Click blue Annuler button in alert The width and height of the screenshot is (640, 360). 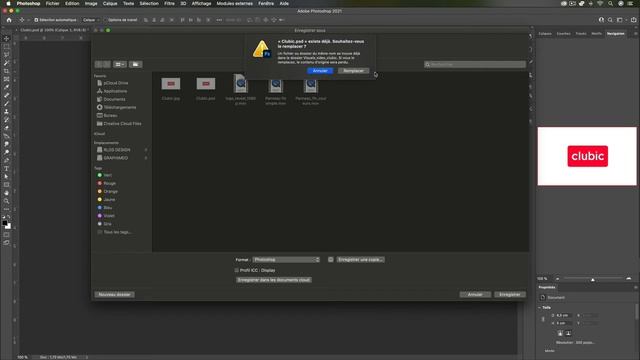(x=320, y=71)
